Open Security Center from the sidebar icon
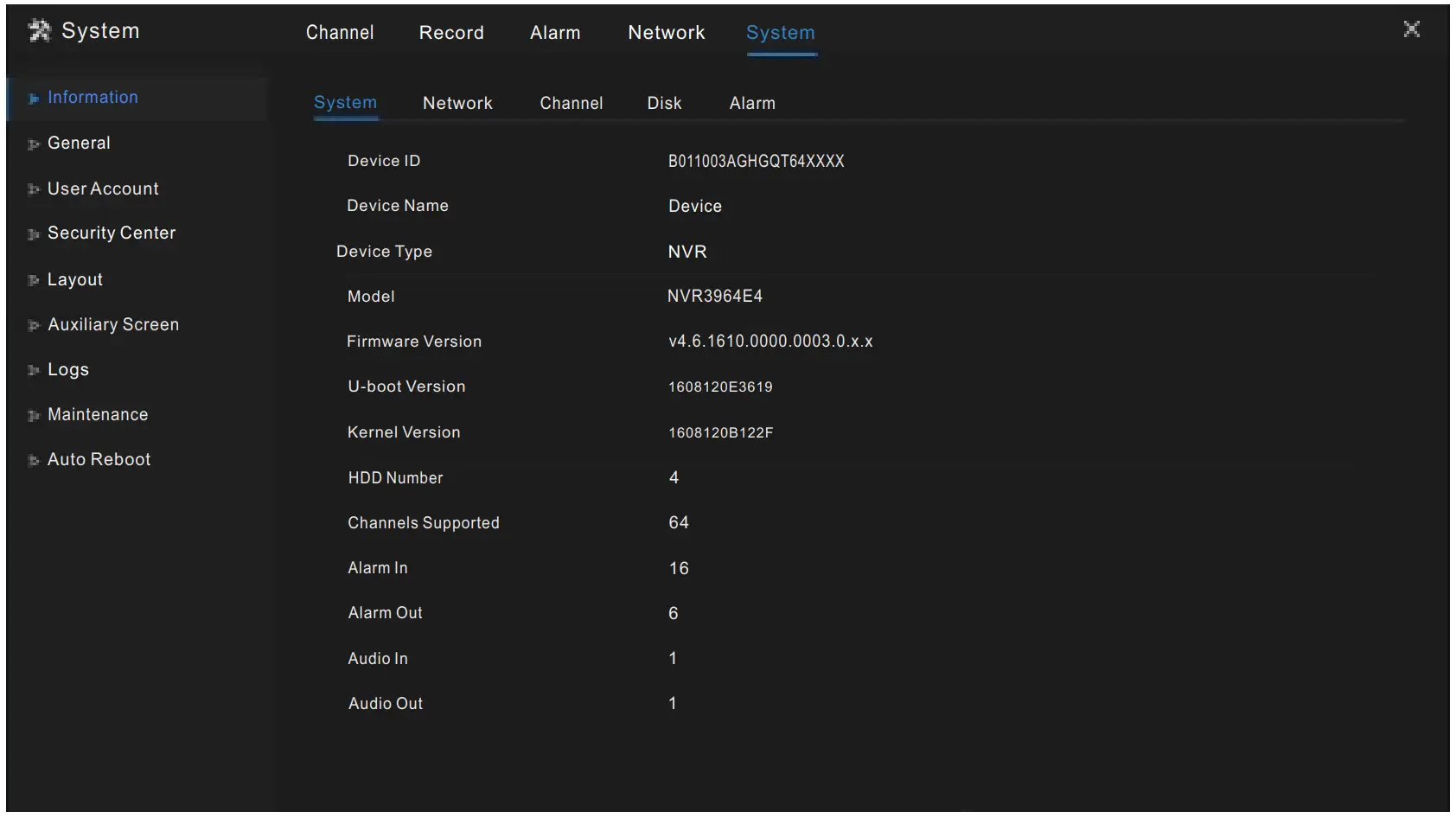Screen dimensions: 1456x818 tap(34, 233)
